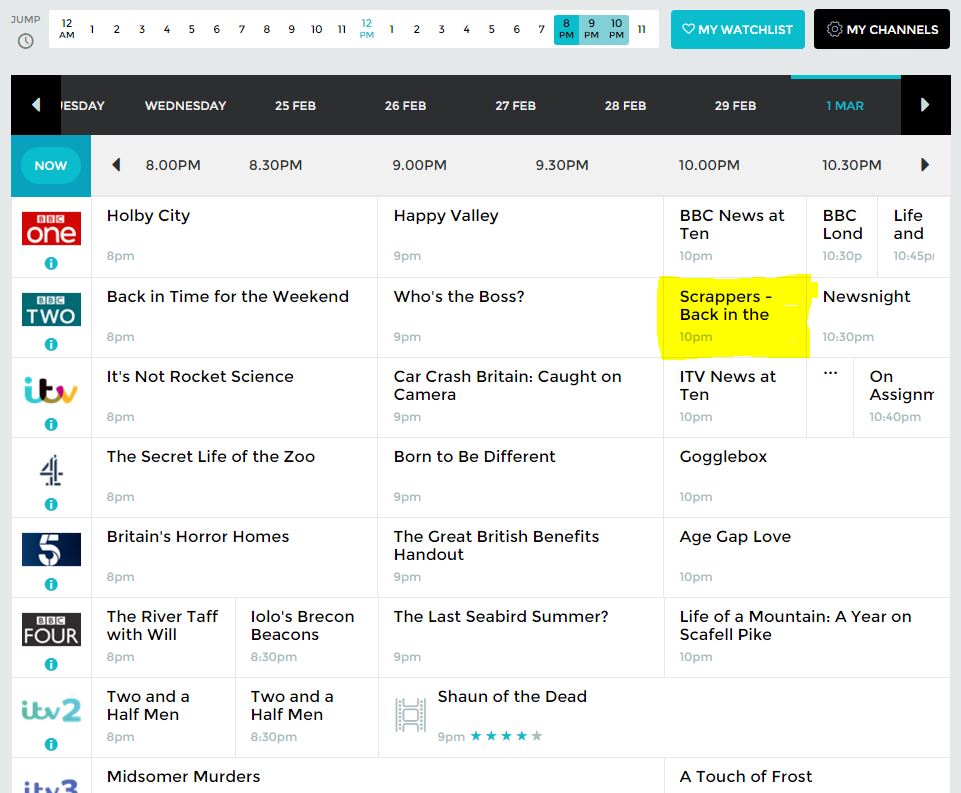961x793 pixels.
Task: Open info icon under BBC Four logo
Action: 51,664
